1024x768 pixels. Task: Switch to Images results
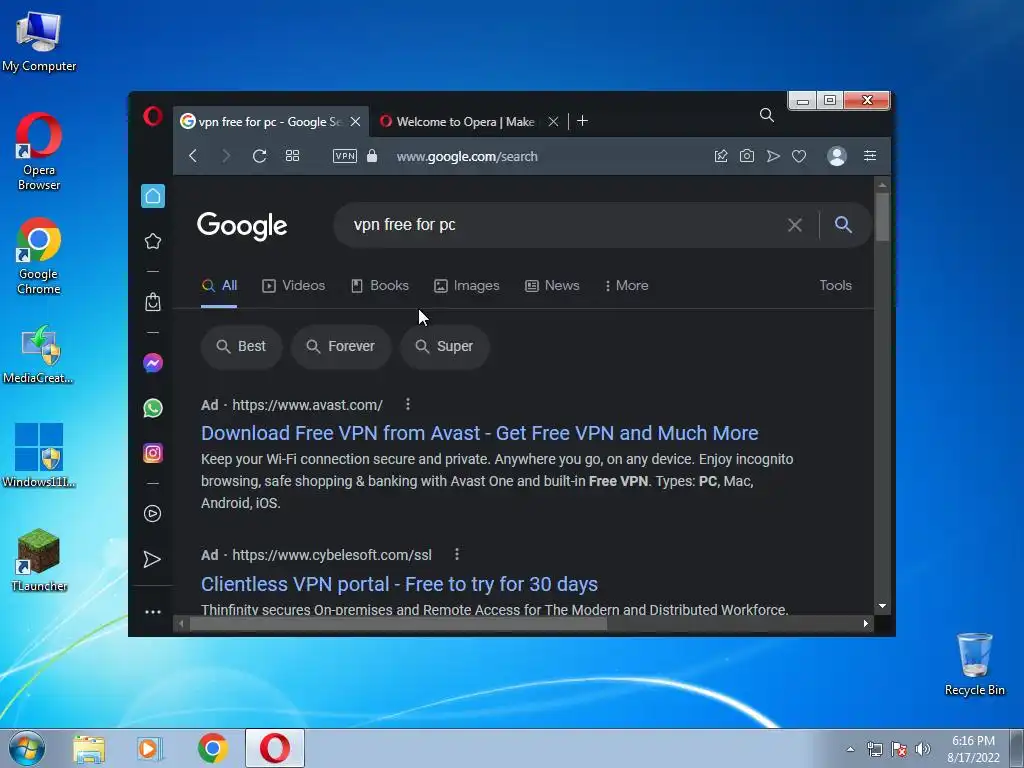tap(467, 285)
